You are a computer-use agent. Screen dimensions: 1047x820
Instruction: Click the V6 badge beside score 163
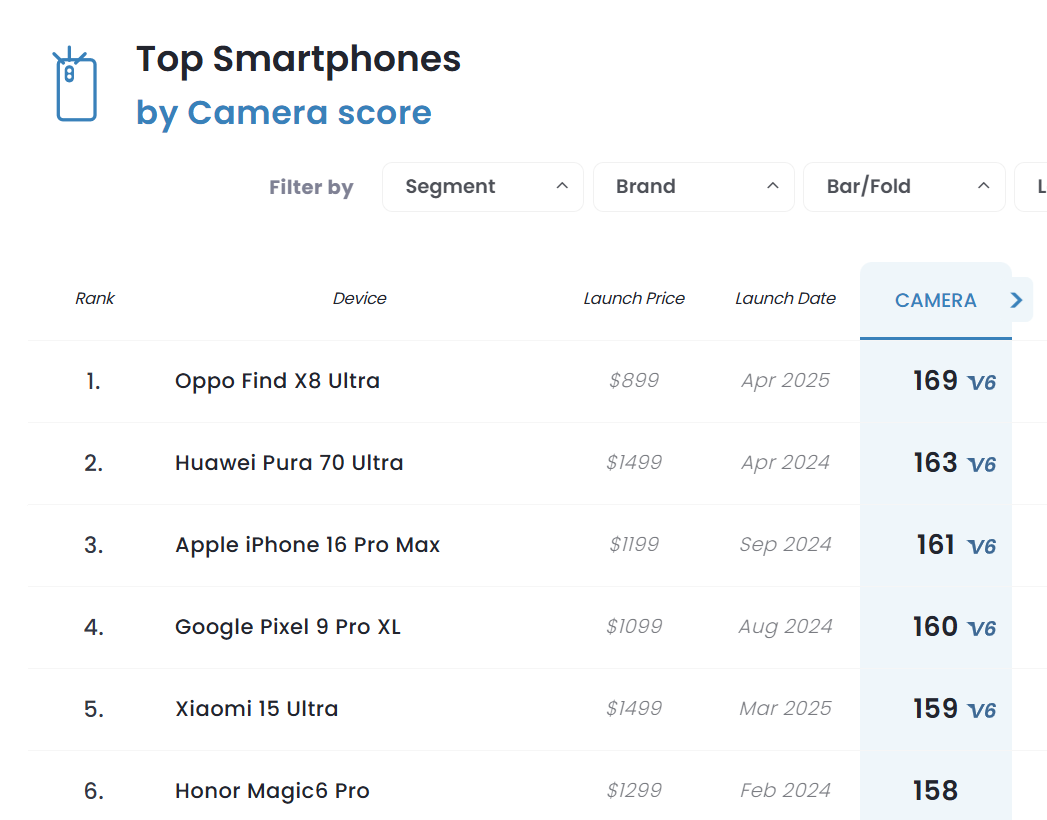tap(982, 465)
